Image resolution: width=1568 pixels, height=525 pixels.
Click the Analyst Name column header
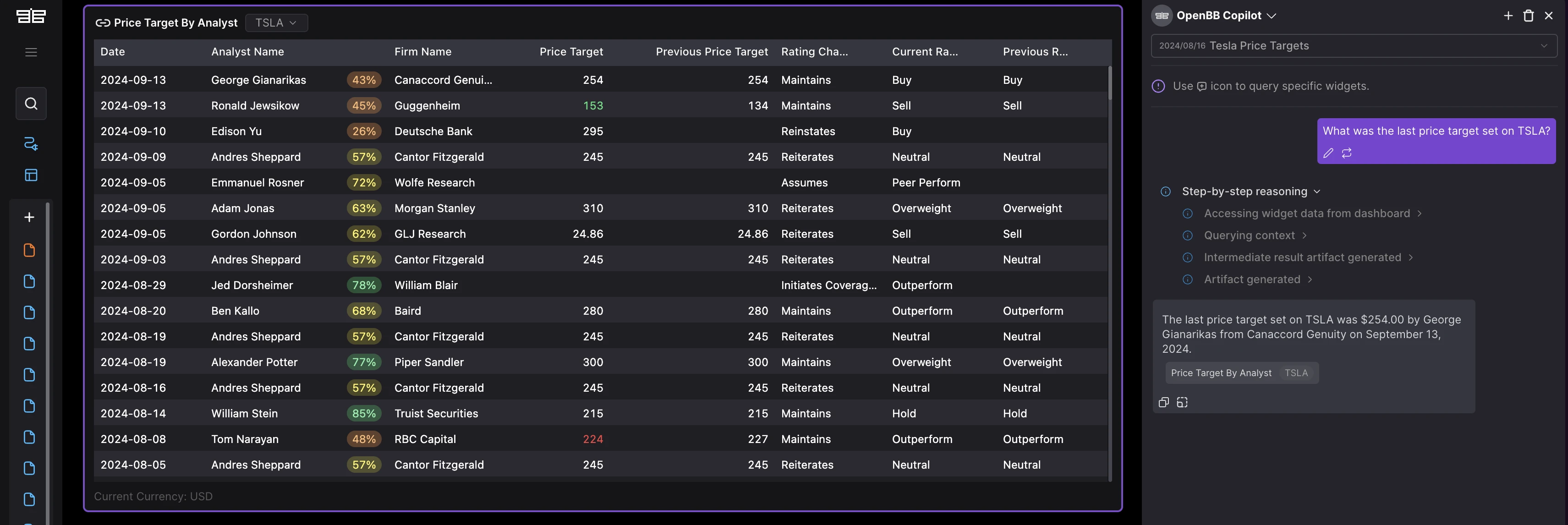coord(247,52)
